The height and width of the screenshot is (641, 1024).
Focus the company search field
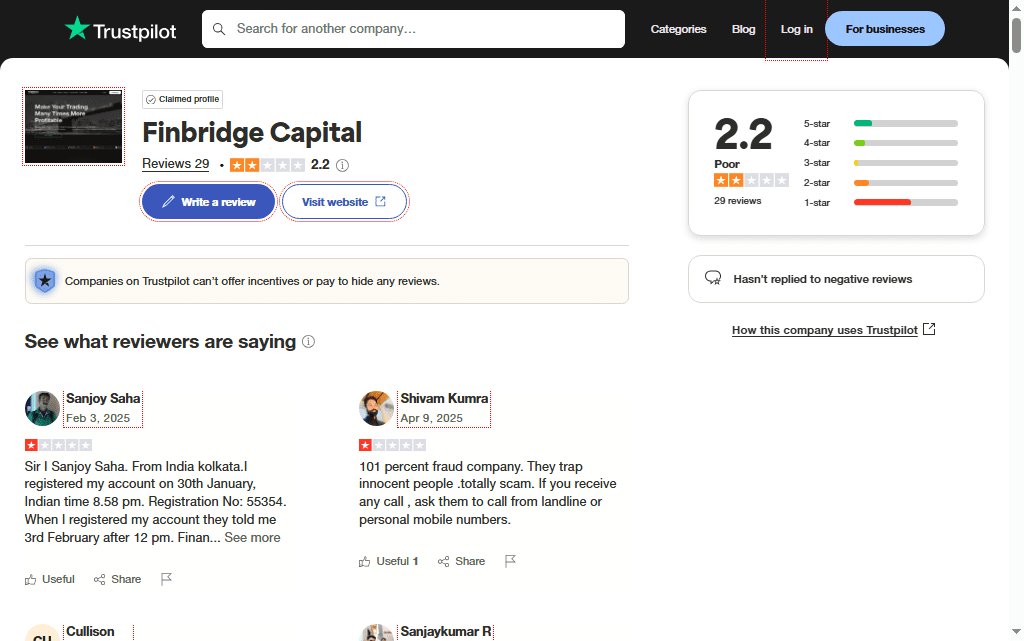pos(413,29)
